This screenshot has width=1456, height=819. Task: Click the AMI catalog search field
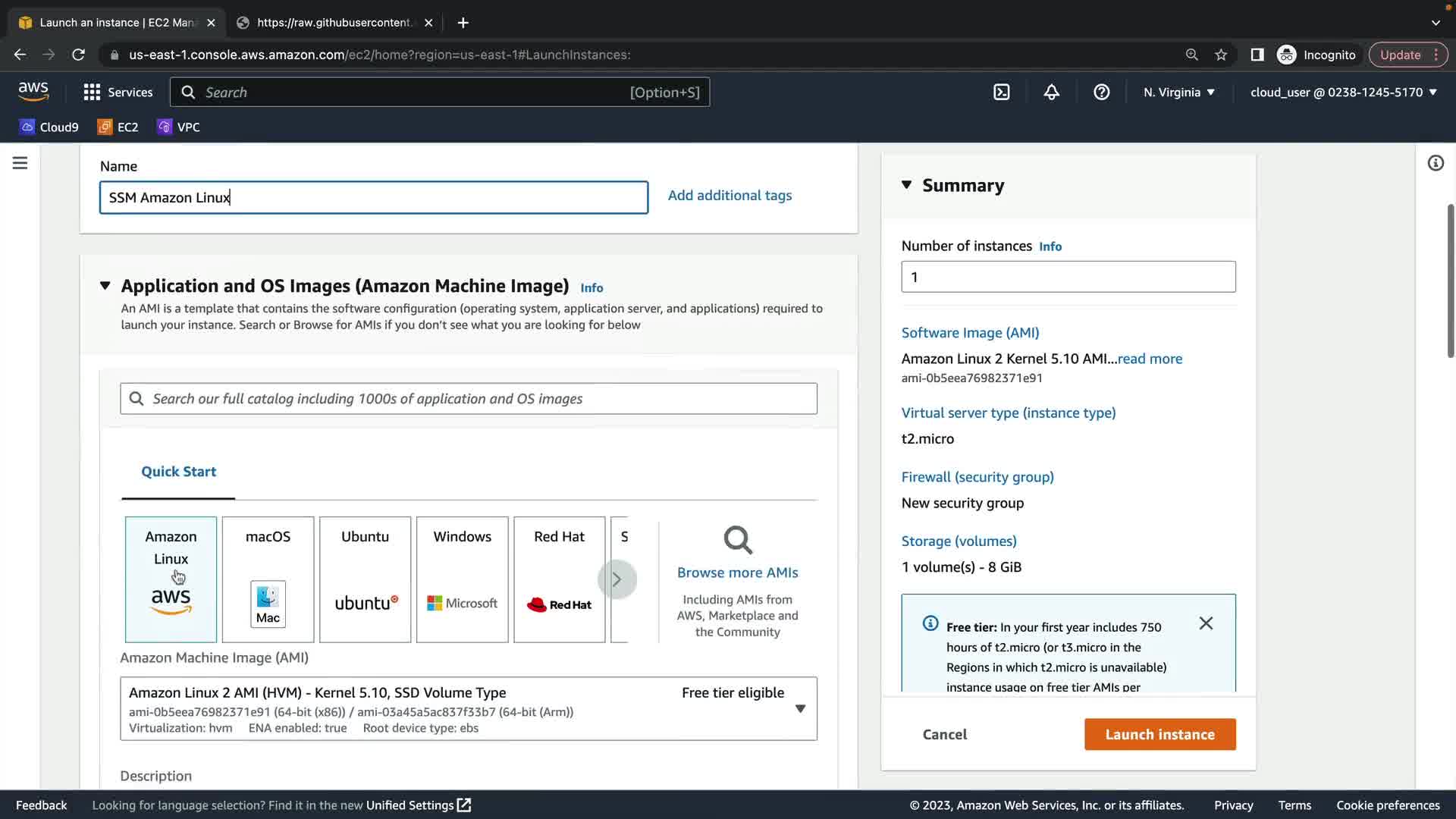pyautogui.click(x=470, y=399)
